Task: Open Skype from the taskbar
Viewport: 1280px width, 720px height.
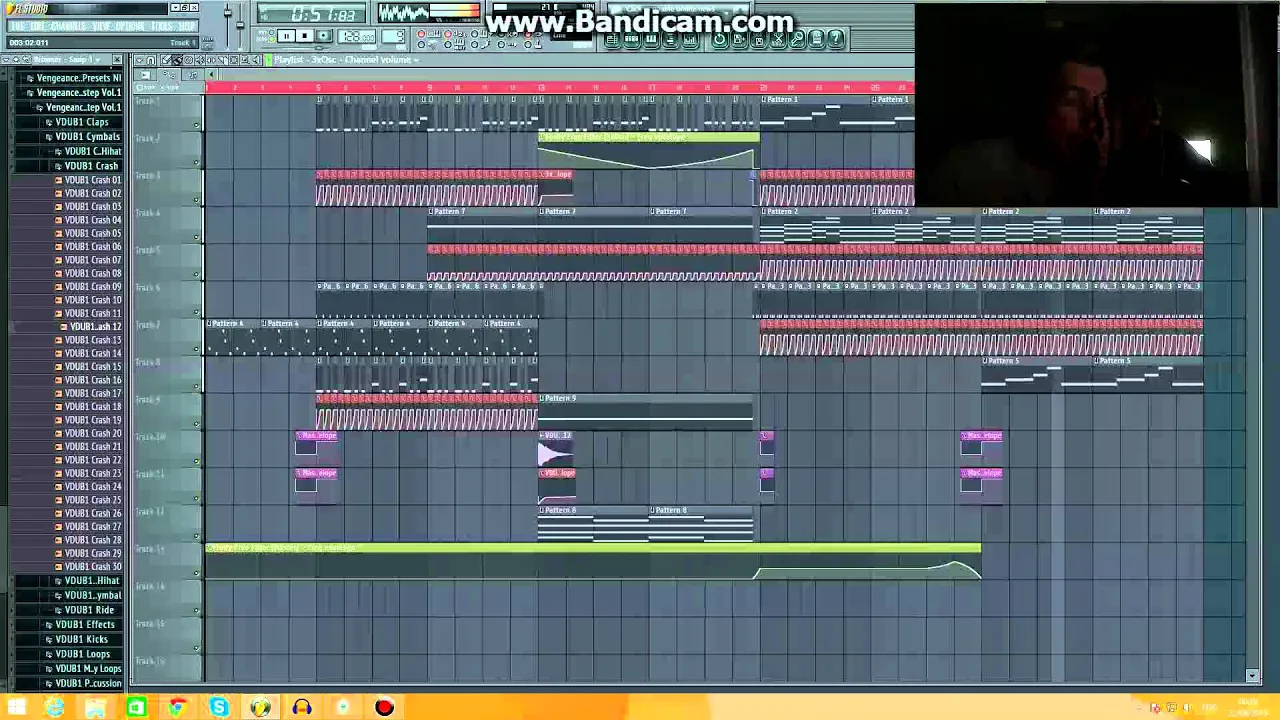Action: click(219, 708)
